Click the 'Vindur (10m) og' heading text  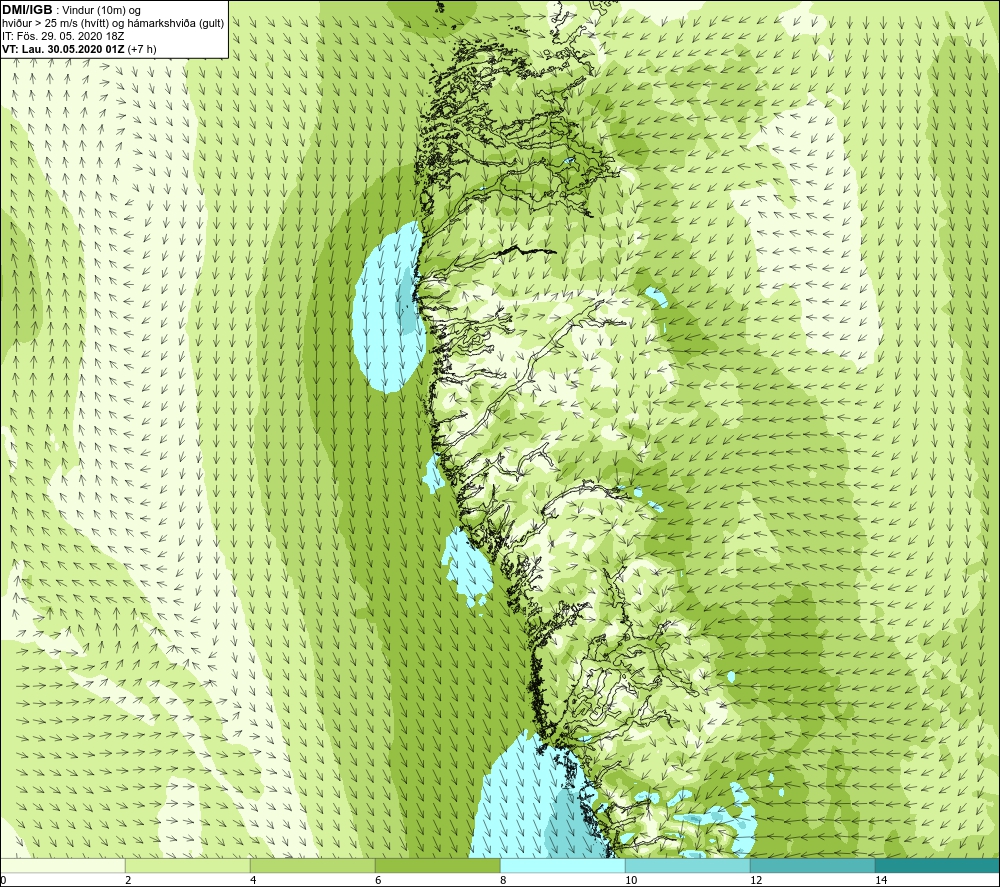click(103, 11)
